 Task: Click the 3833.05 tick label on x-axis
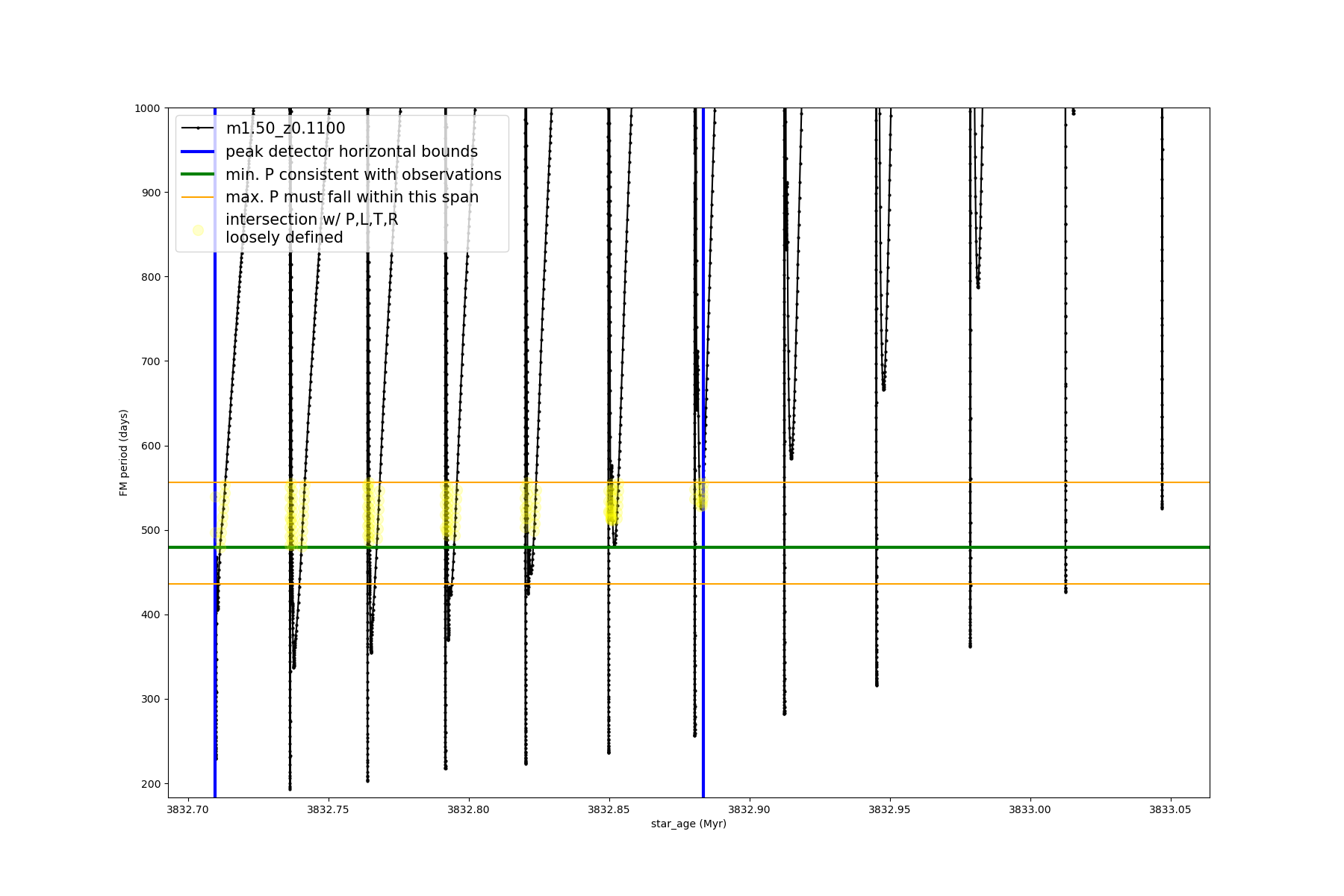[x=1170, y=809]
